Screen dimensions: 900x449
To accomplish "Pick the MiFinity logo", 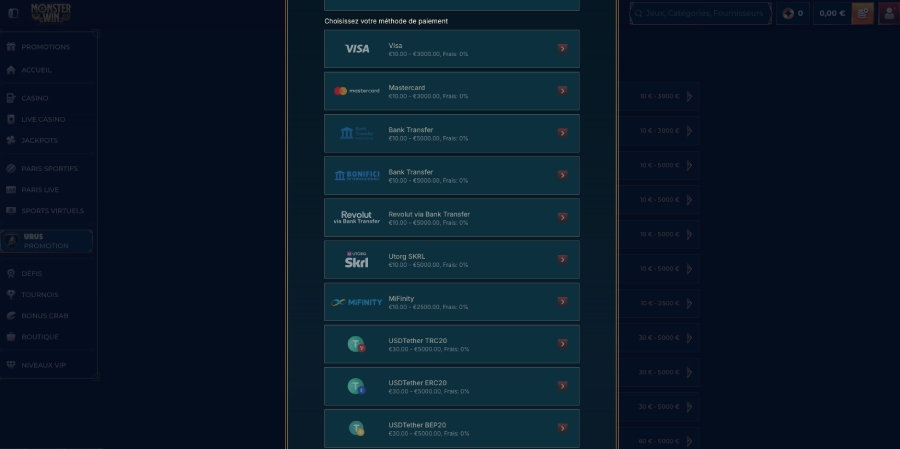I will point(357,302).
